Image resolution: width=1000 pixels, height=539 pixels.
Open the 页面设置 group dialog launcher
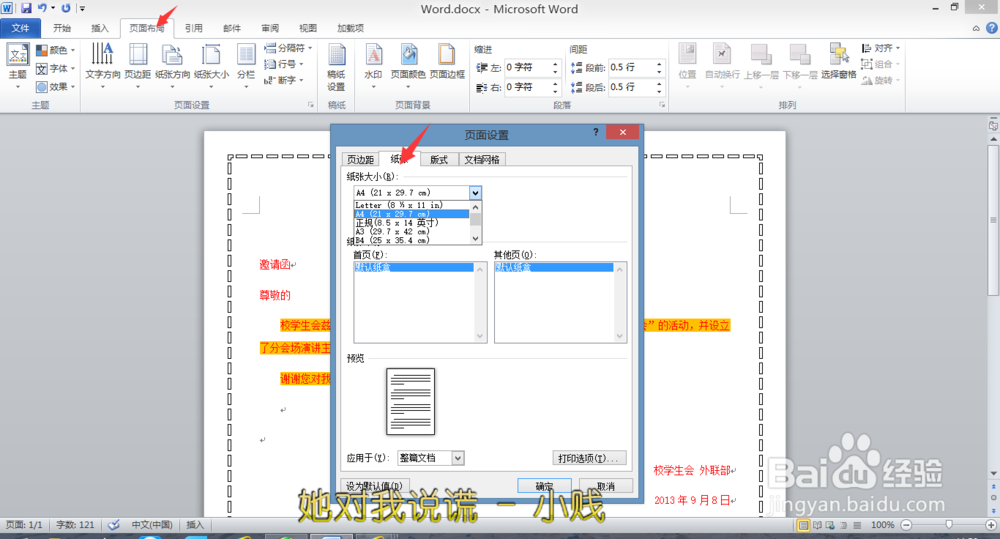(x=311, y=105)
